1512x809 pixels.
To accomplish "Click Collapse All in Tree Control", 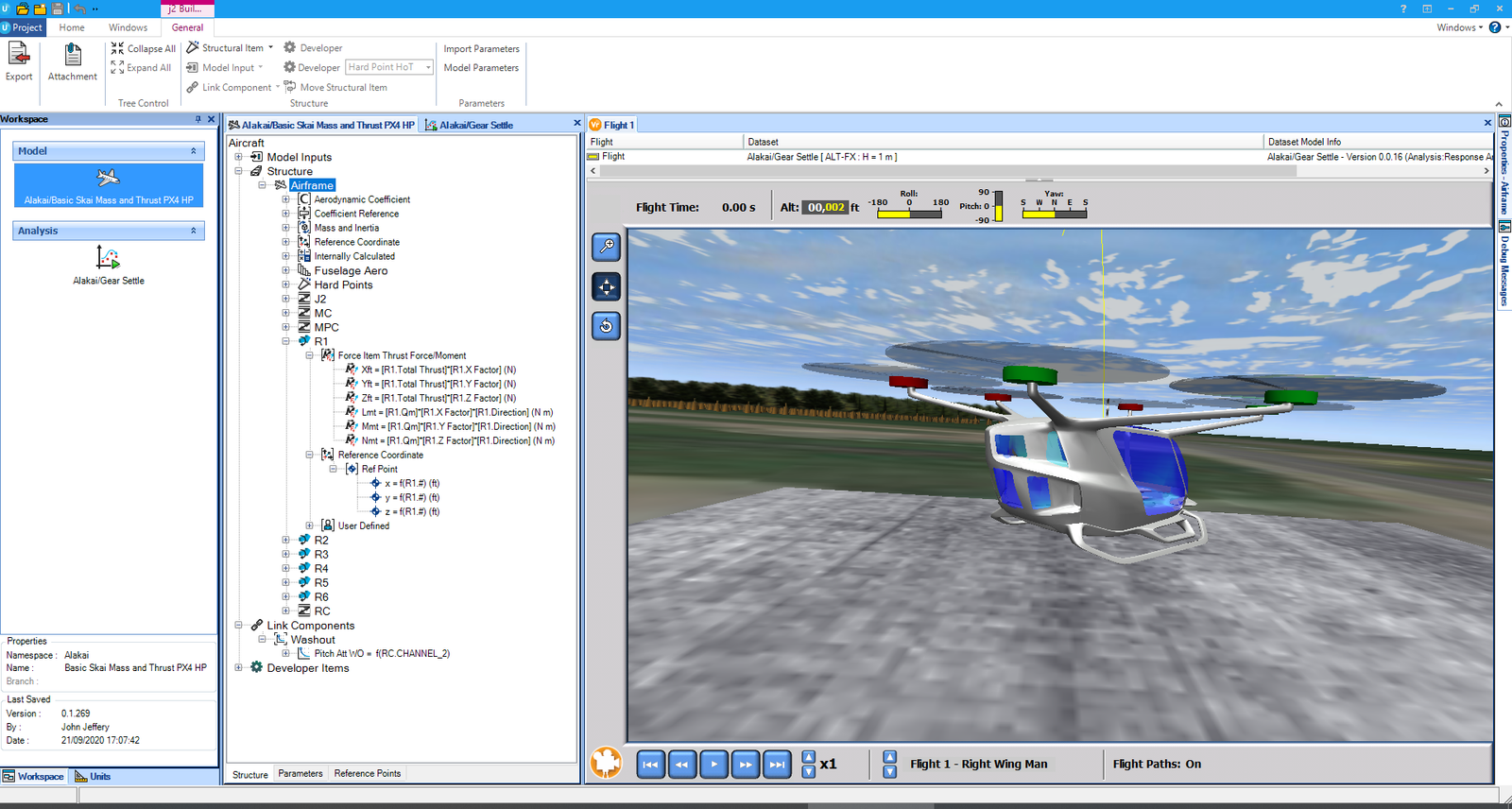I will [144, 48].
